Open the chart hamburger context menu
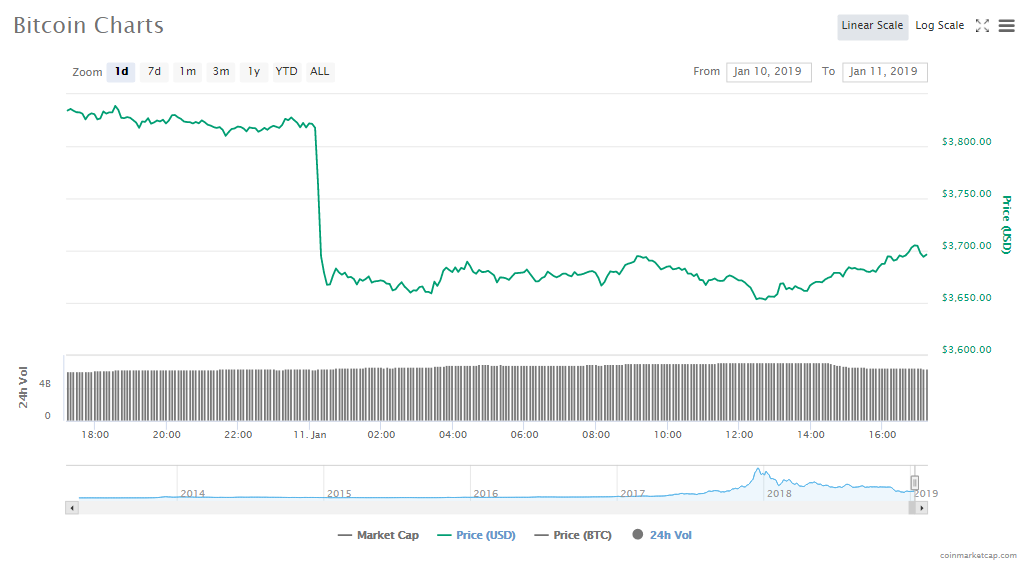The width and height of the screenshot is (1034, 569). point(1006,26)
